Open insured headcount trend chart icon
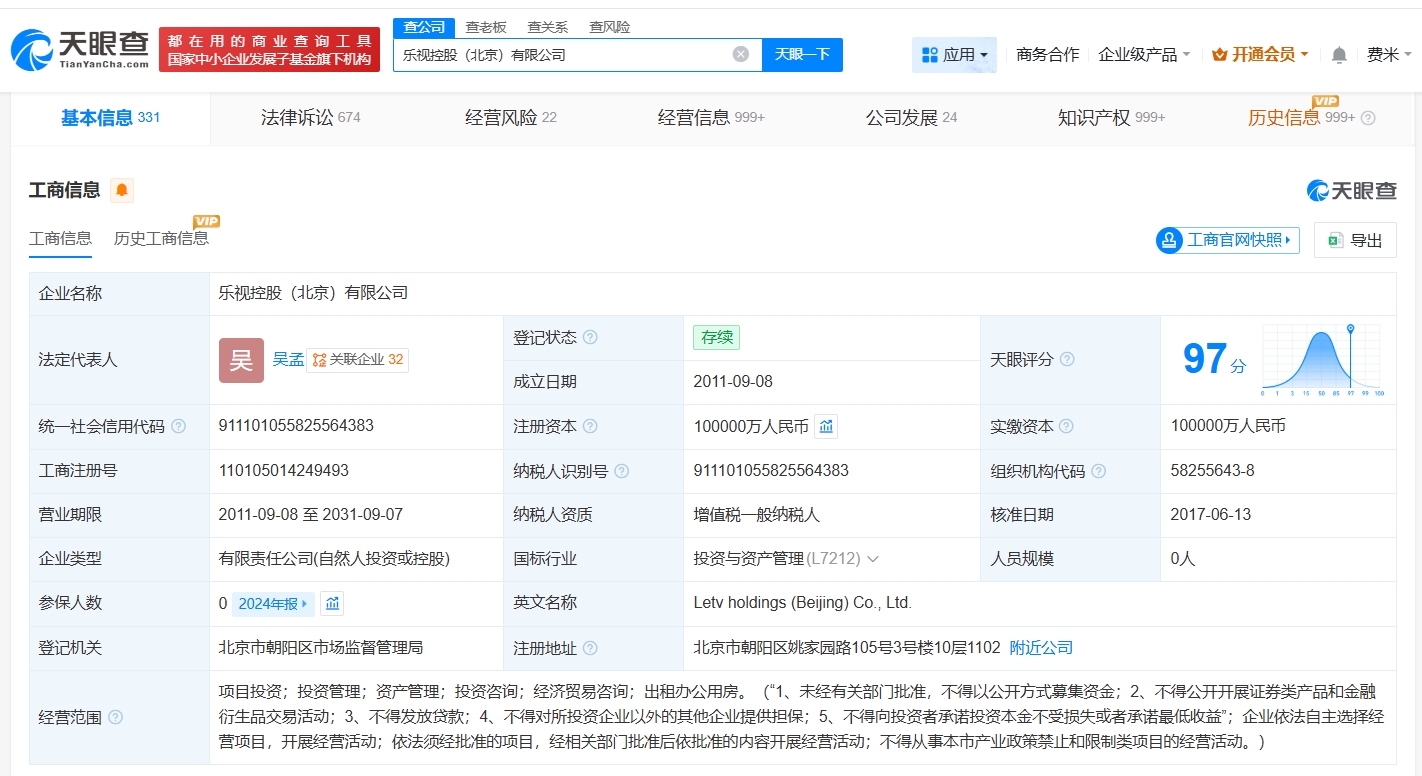Screen dimensions: 1422x776 332,603
